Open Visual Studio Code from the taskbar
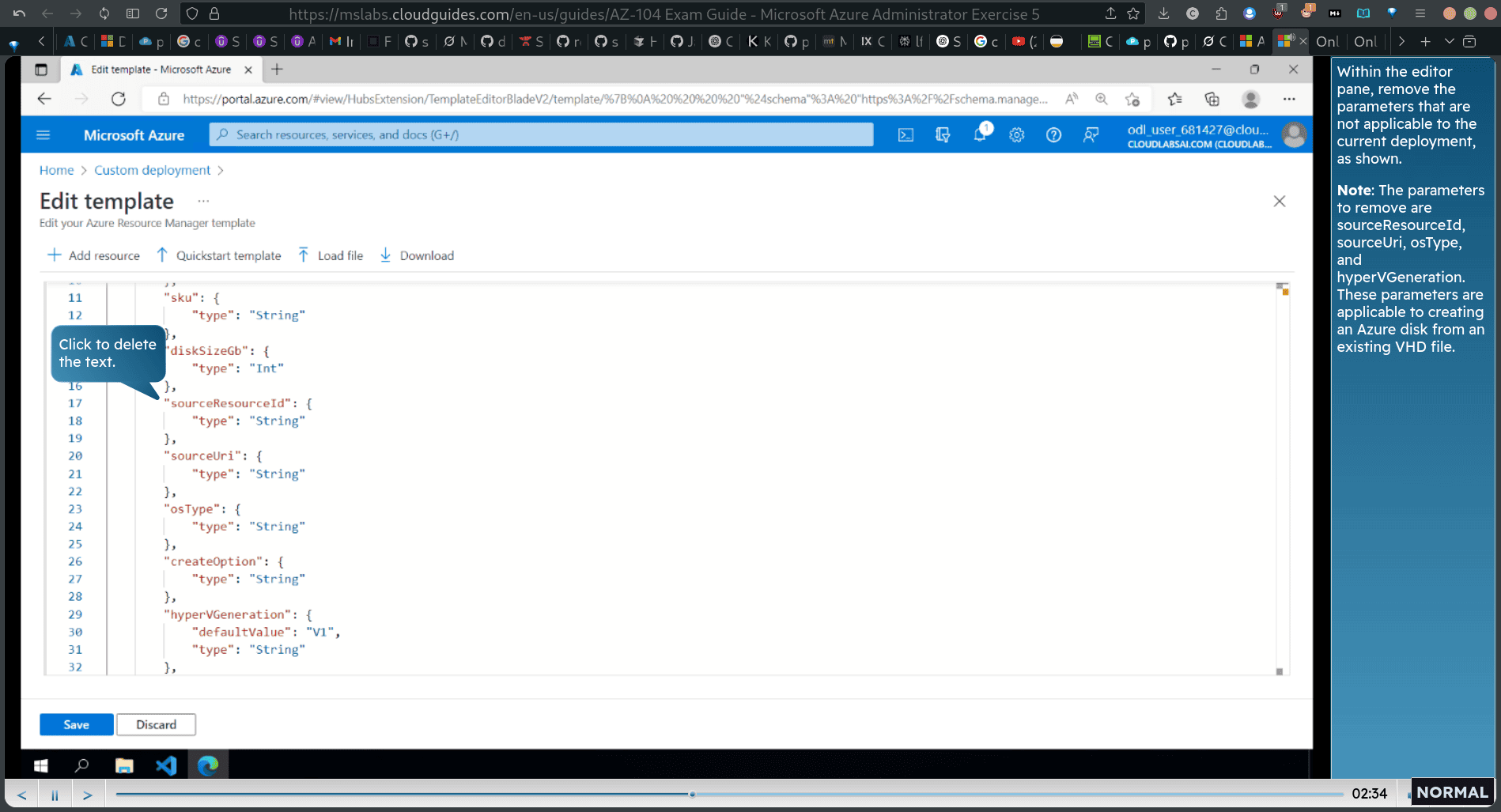Viewport: 1501px width, 812px height. point(166,765)
